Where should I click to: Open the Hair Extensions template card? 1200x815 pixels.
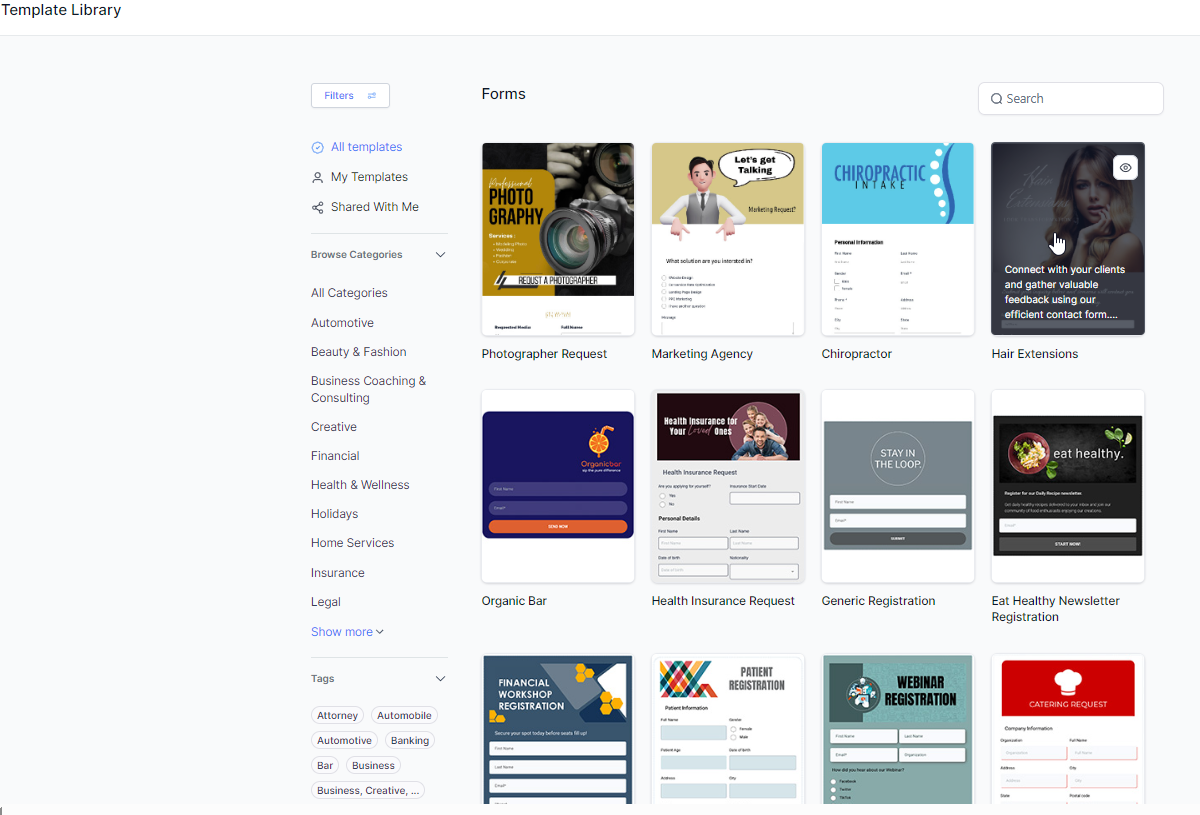click(x=1068, y=239)
